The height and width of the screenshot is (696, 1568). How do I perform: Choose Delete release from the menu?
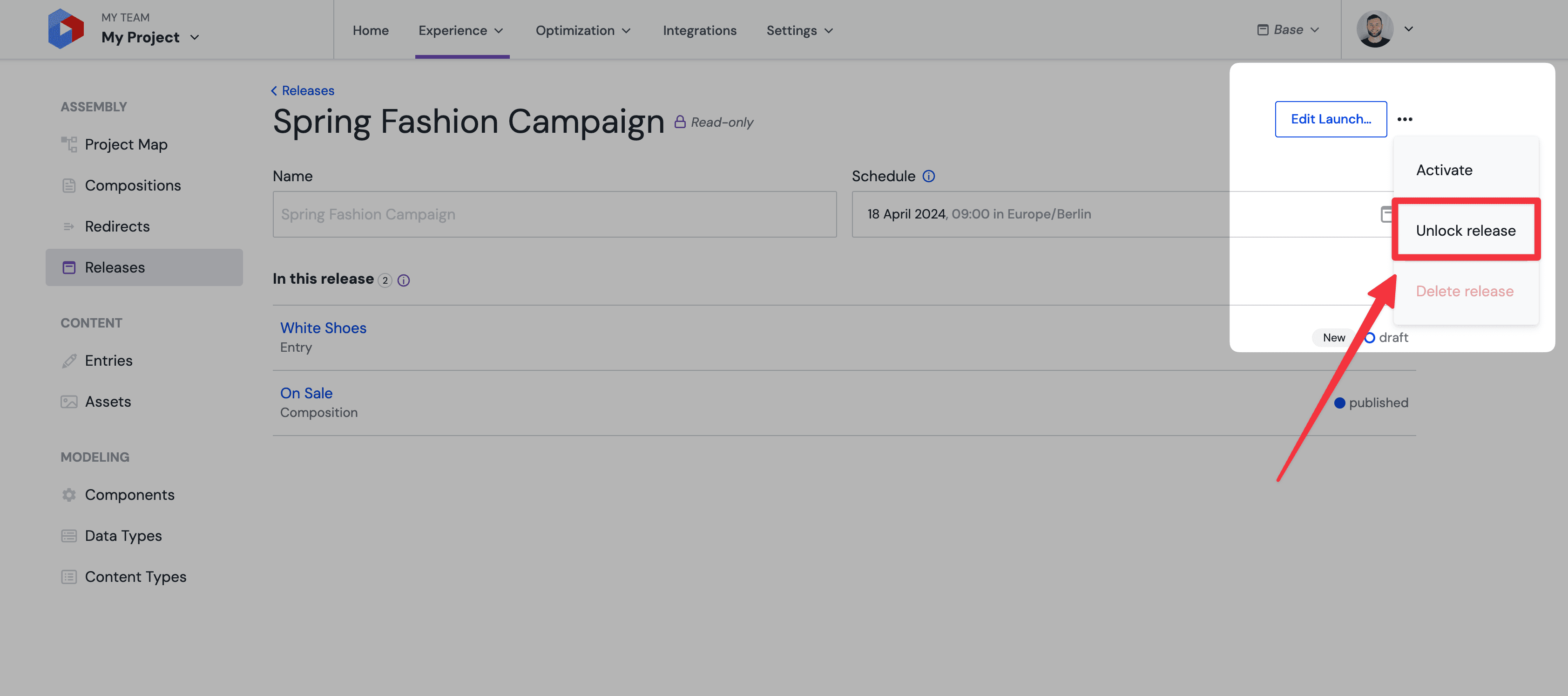pyautogui.click(x=1466, y=291)
